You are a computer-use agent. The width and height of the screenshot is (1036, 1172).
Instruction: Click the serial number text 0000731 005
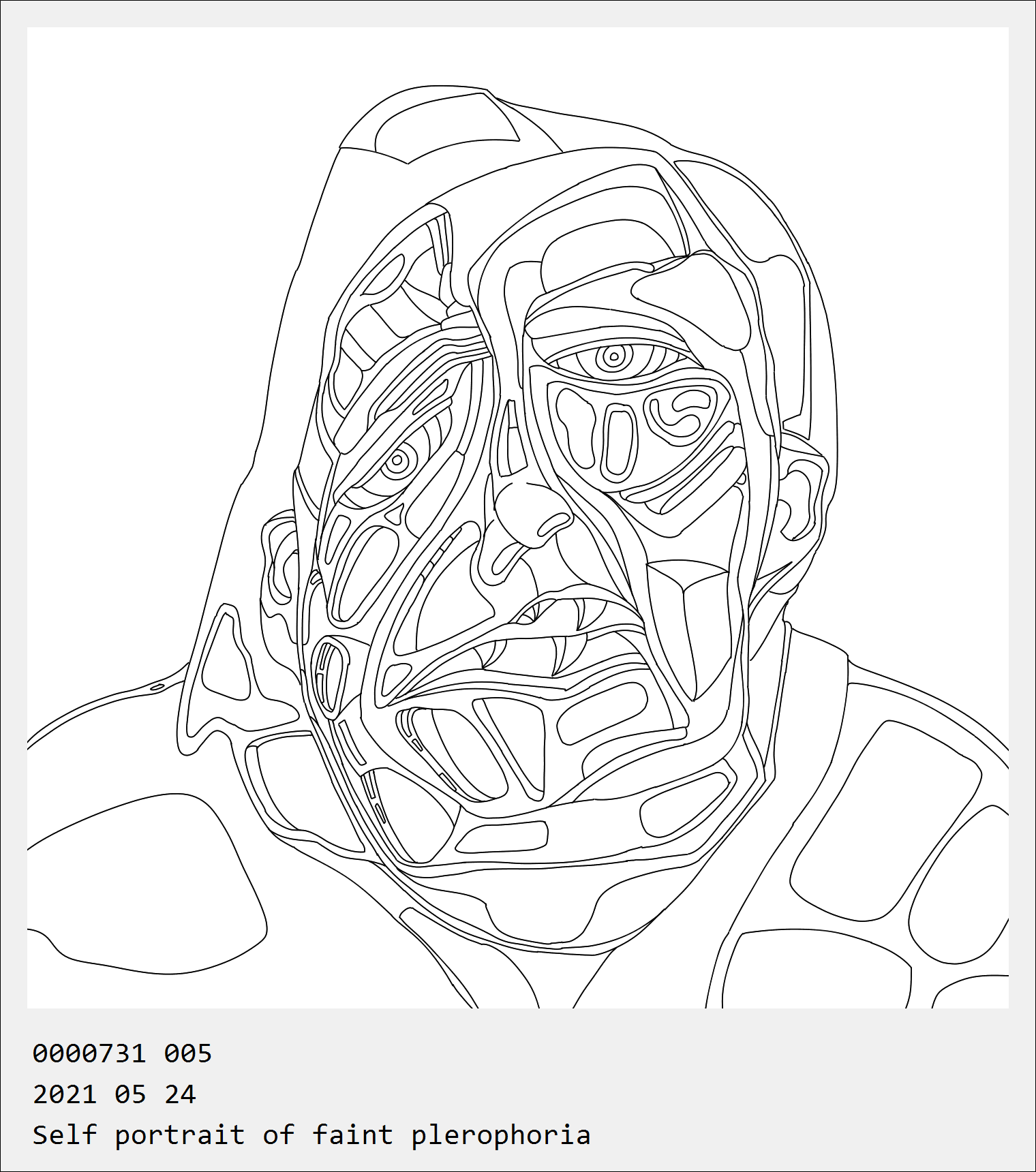pyautogui.click(x=123, y=1053)
